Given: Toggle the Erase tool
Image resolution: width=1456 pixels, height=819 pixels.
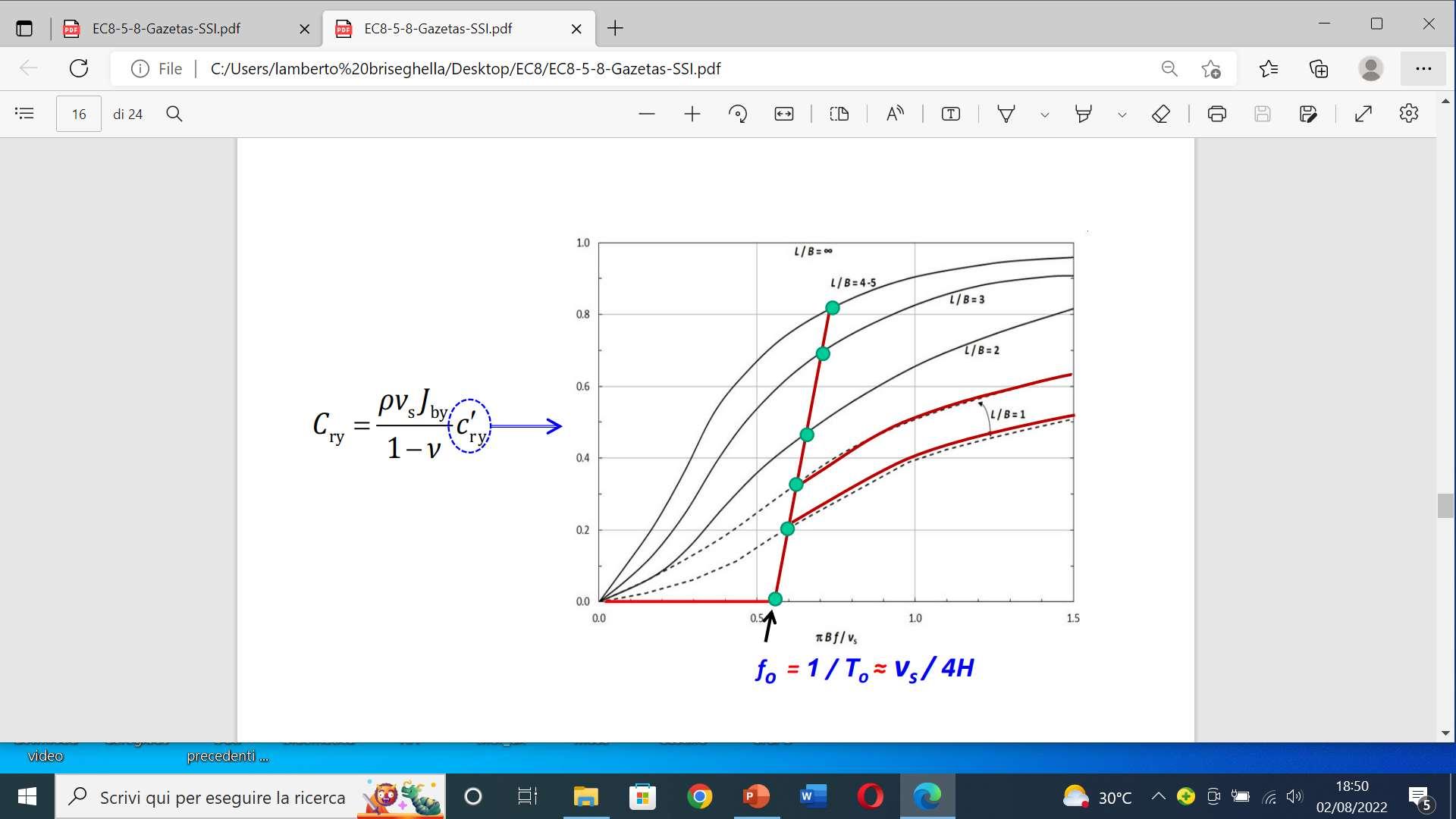Looking at the screenshot, I should pos(1161,114).
